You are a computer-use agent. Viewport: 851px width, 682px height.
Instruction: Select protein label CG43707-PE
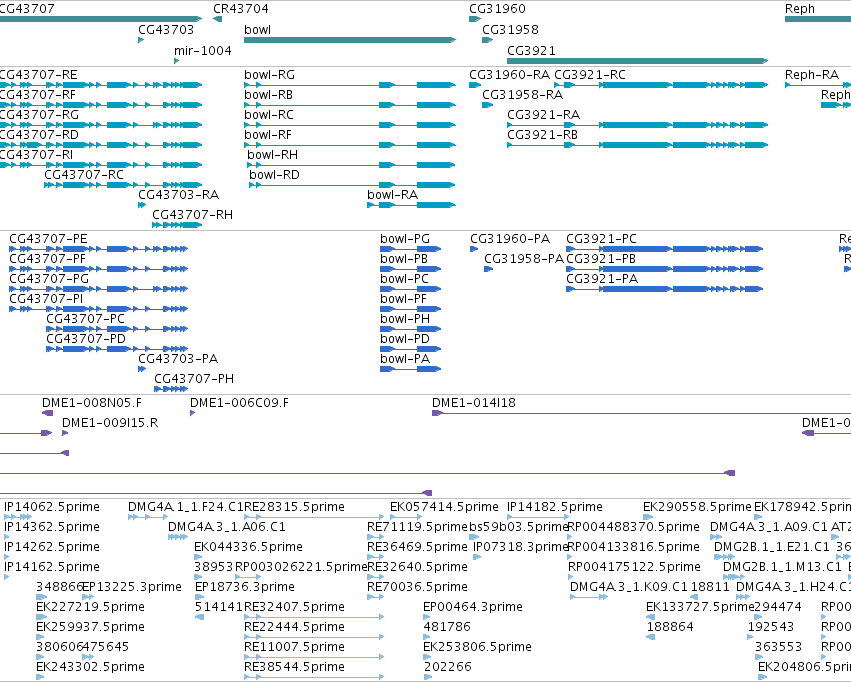[x=48, y=239]
